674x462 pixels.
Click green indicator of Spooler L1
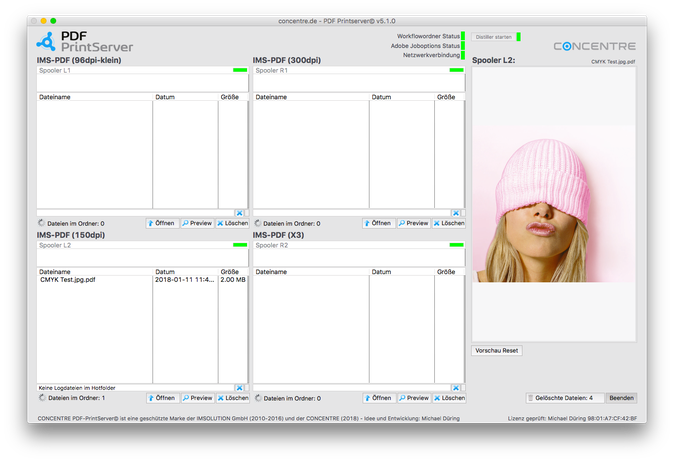(x=240, y=70)
